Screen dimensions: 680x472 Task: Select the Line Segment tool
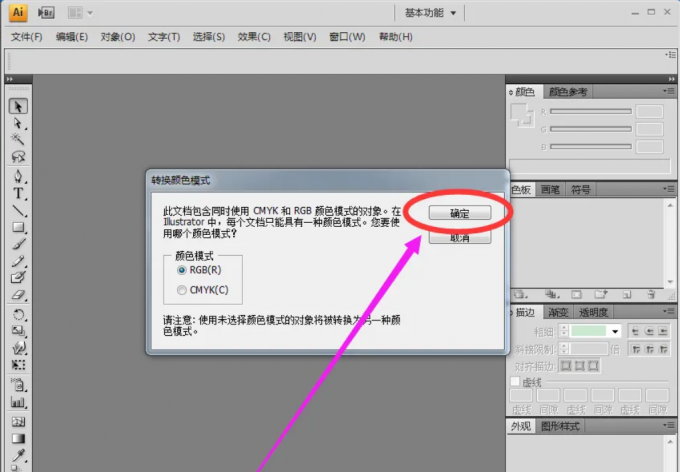click(x=18, y=211)
